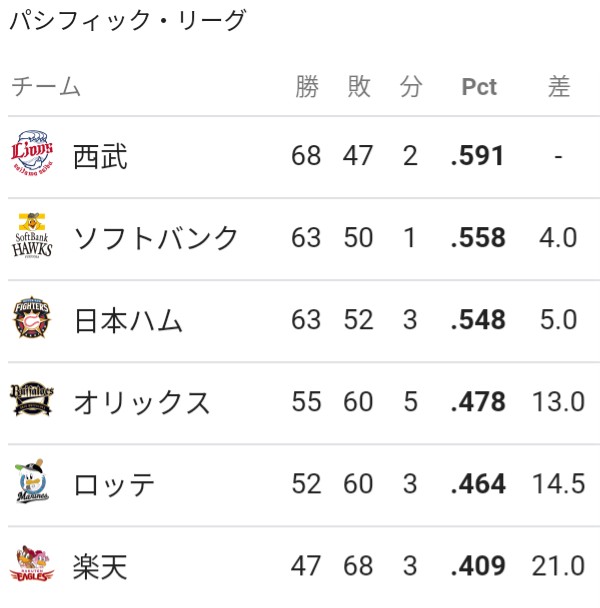
Task: Select the ロッテ team name
Action: [114, 485]
